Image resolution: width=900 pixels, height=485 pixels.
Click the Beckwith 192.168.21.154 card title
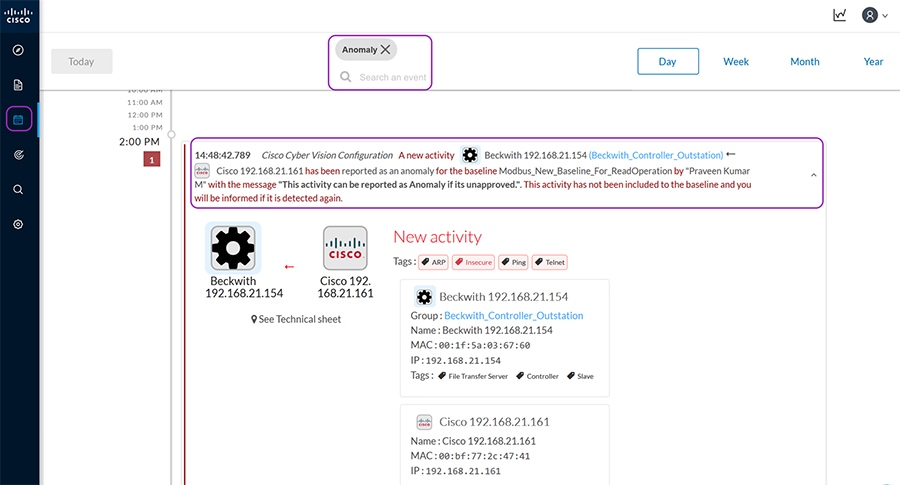503,297
